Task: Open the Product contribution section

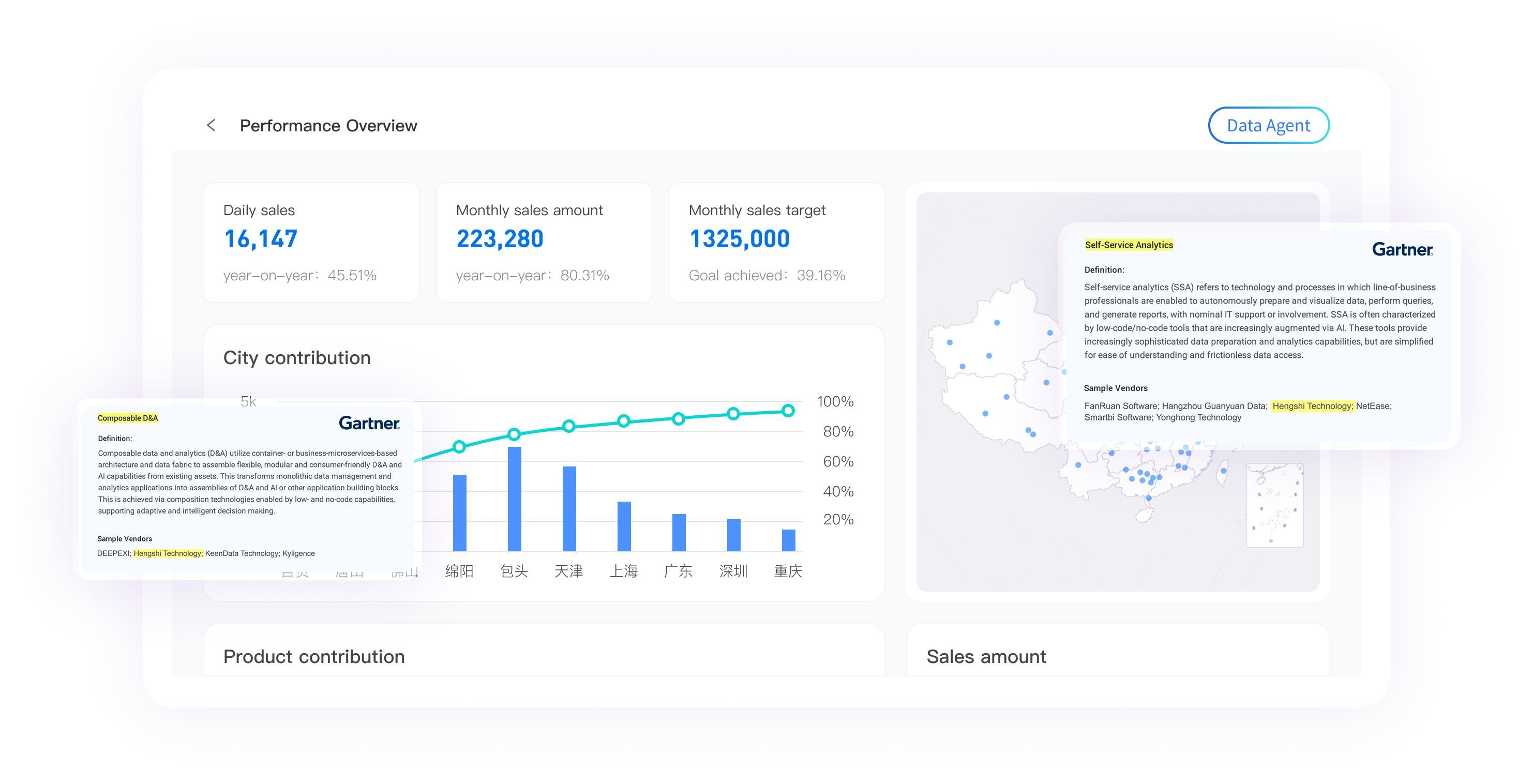Action: click(313, 657)
